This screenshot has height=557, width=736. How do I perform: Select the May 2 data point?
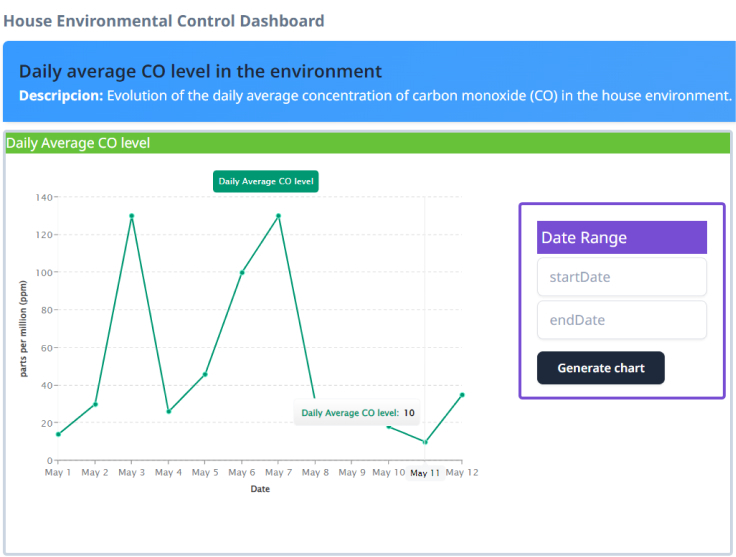tap(95, 404)
